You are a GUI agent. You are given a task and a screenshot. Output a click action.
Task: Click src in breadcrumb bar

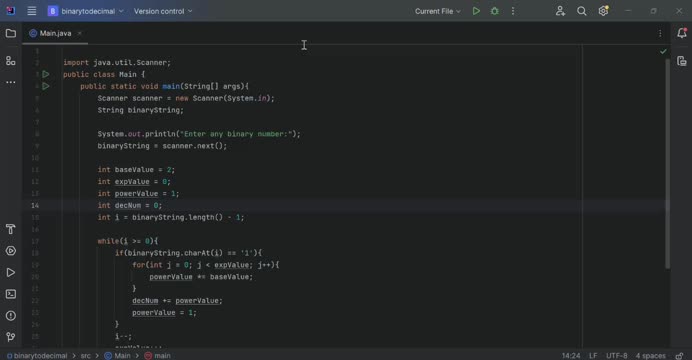86,356
